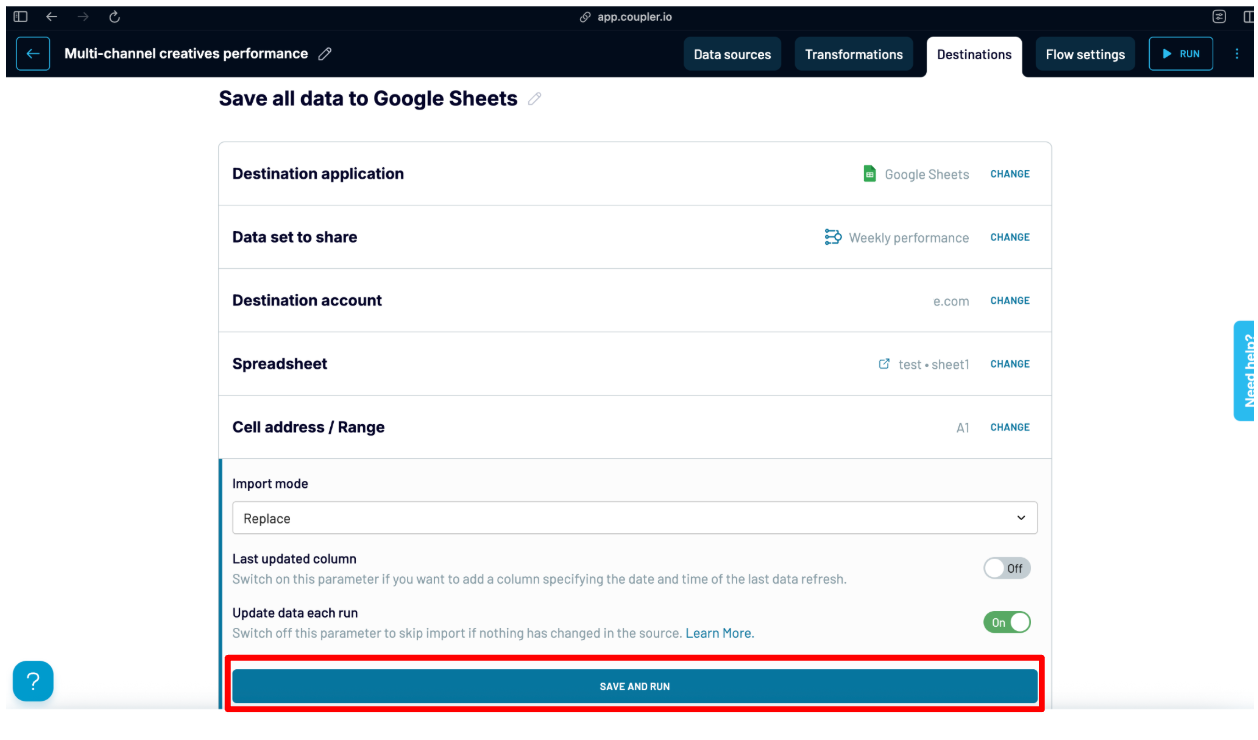Switch to the Data sources tab
Image resolution: width=1258 pixels, height=740 pixels.
pos(732,55)
